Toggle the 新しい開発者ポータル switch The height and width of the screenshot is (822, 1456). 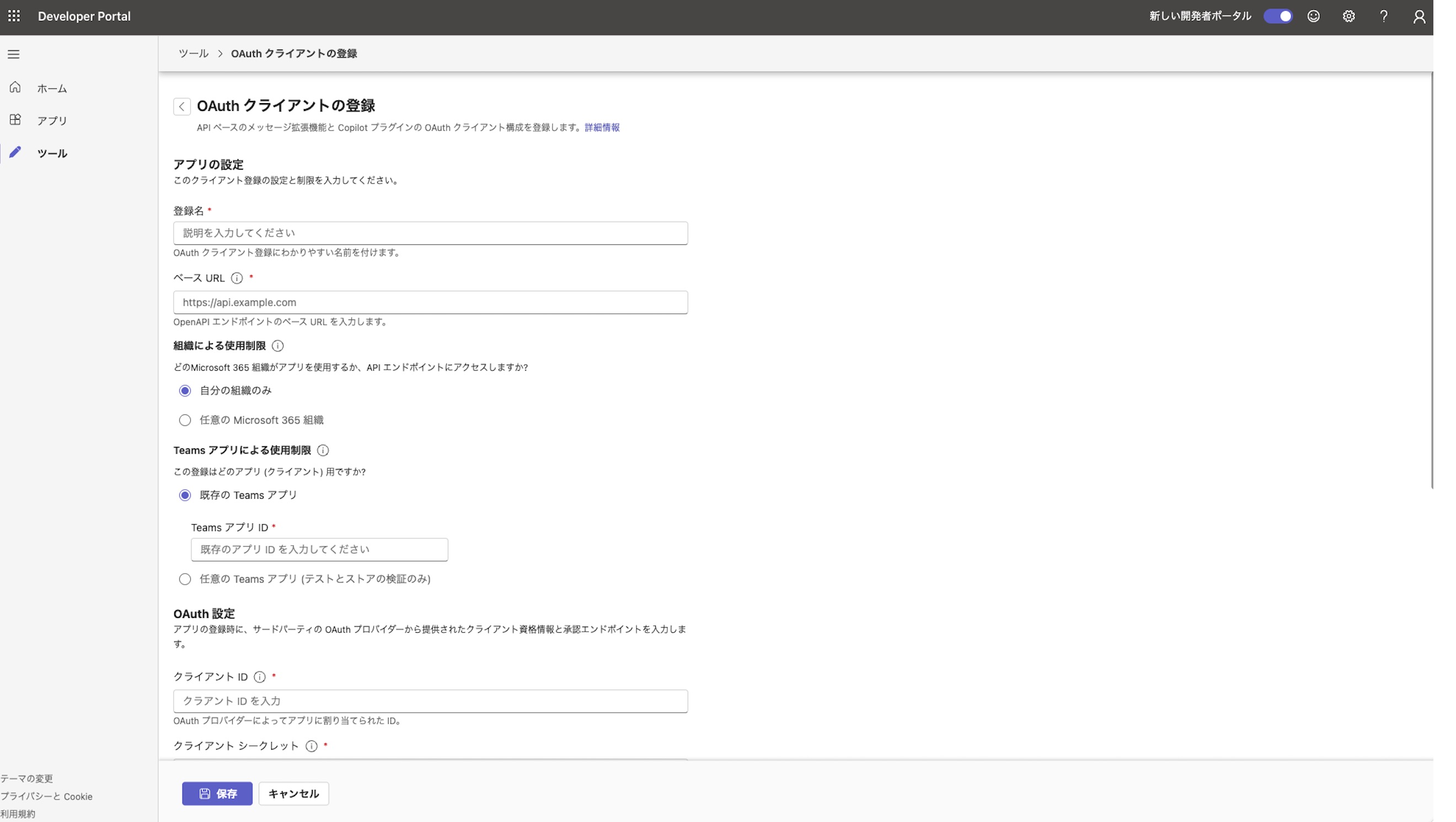1278,17
